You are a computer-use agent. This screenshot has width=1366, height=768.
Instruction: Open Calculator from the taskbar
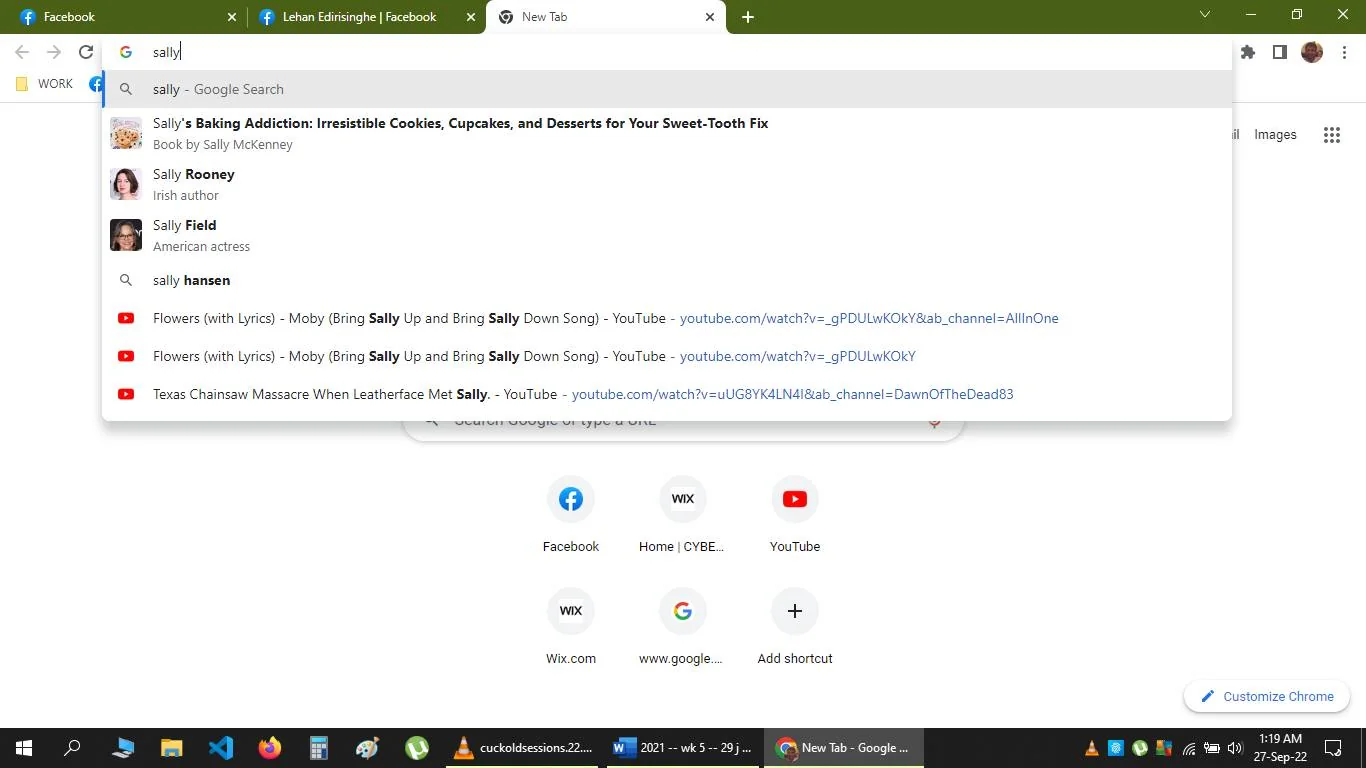[319, 748]
